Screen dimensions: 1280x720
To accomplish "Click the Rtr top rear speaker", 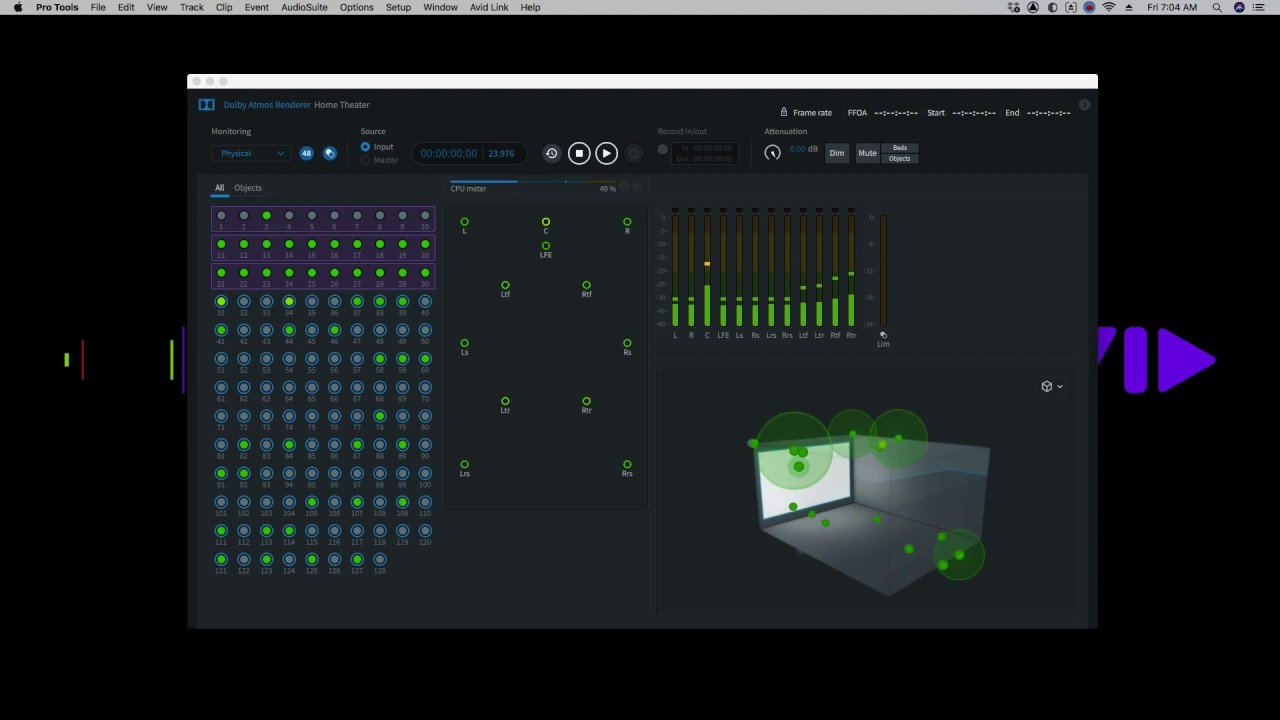I will [x=586, y=401].
